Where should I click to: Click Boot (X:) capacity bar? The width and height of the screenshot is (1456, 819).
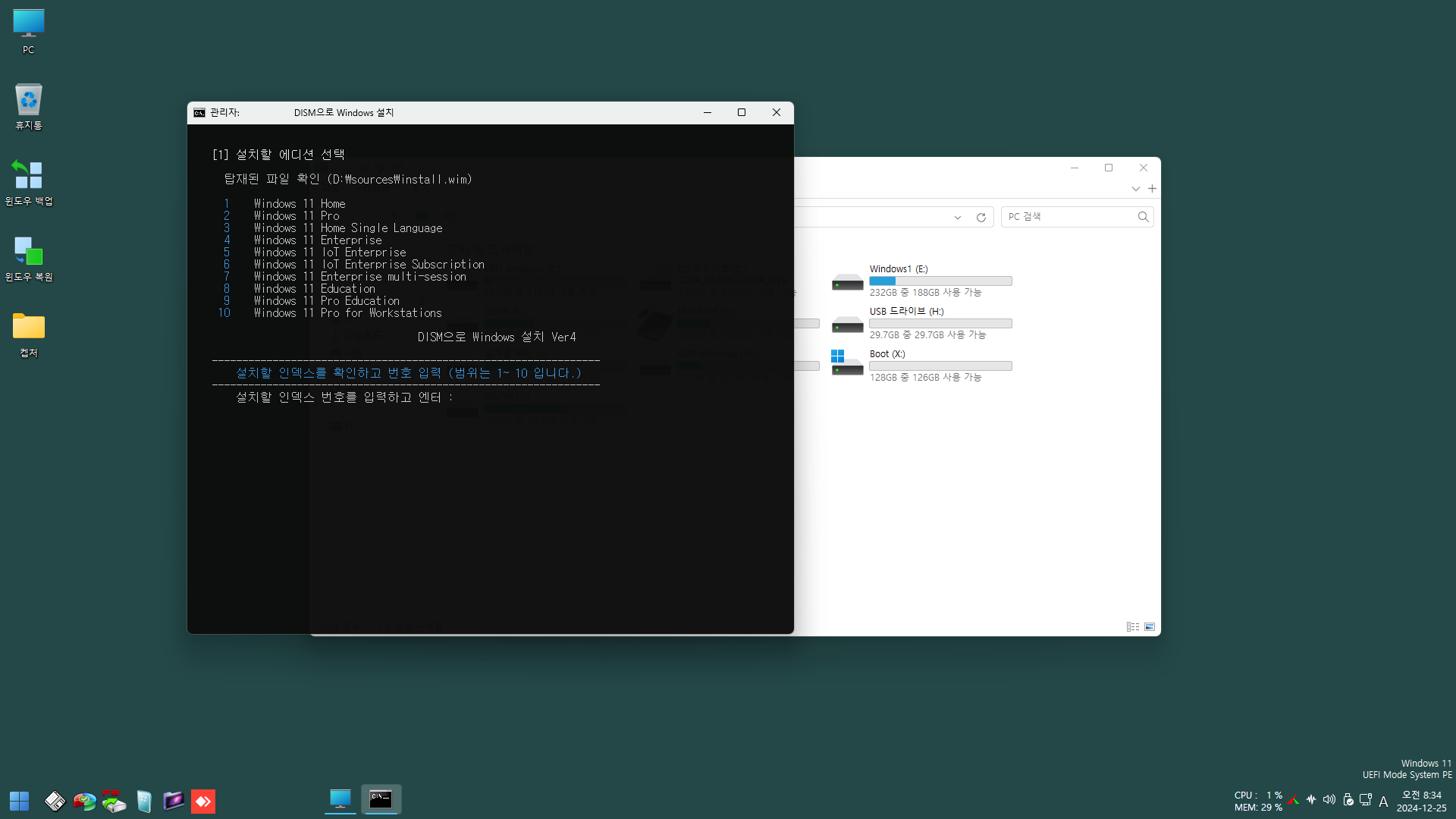(940, 366)
